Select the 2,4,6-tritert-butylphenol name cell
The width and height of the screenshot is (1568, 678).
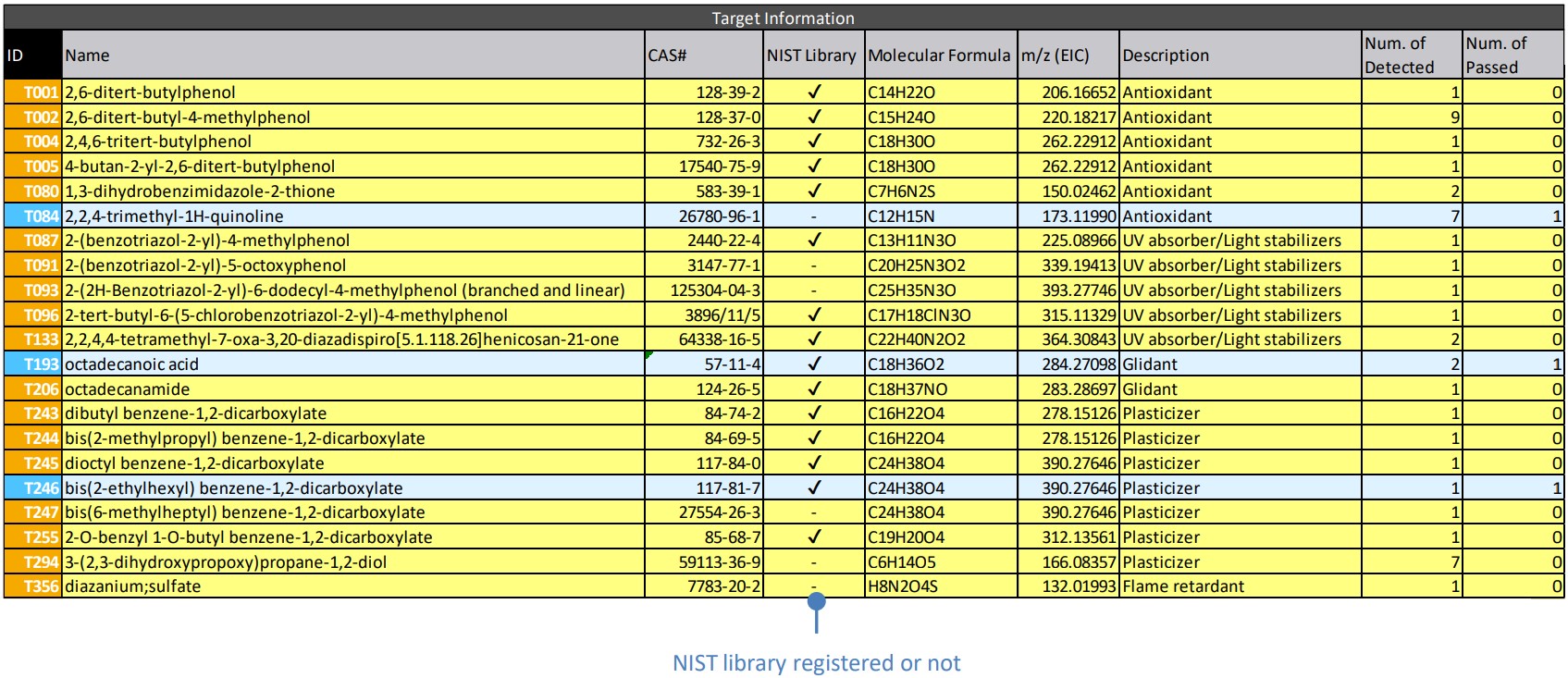pyautogui.click(x=158, y=142)
